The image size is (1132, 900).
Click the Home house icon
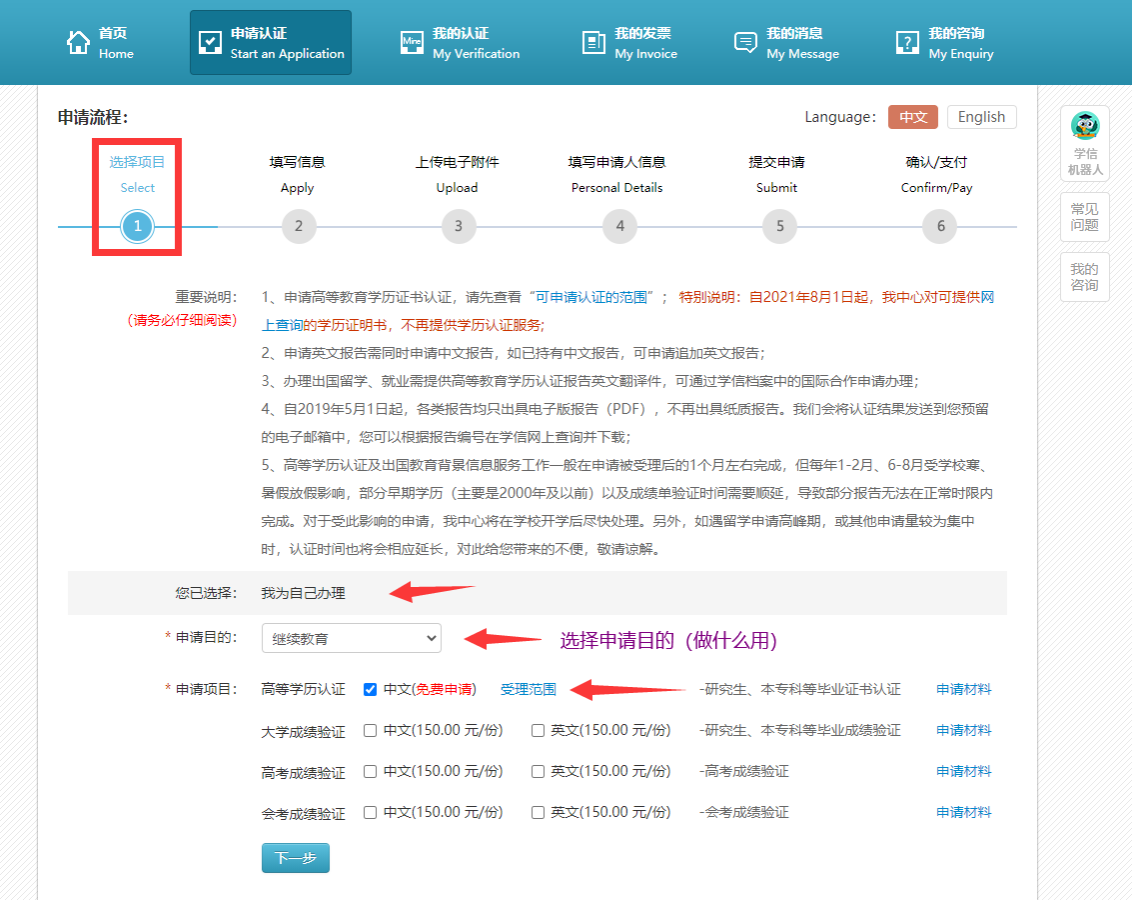(x=78, y=42)
